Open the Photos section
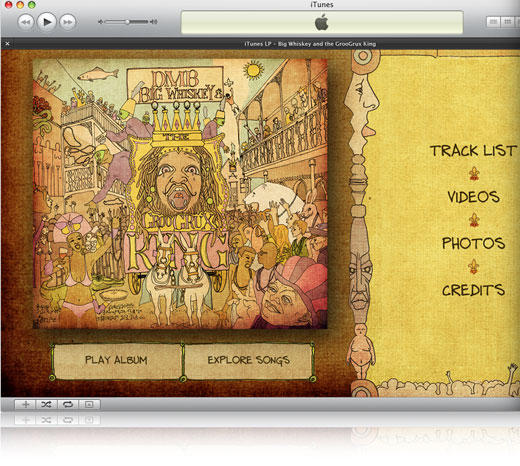This screenshot has width=520, height=466. point(473,243)
